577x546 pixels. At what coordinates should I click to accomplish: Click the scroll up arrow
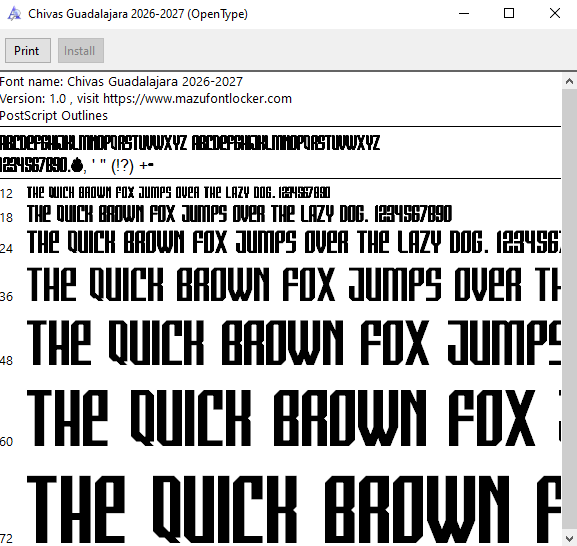click(569, 81)
